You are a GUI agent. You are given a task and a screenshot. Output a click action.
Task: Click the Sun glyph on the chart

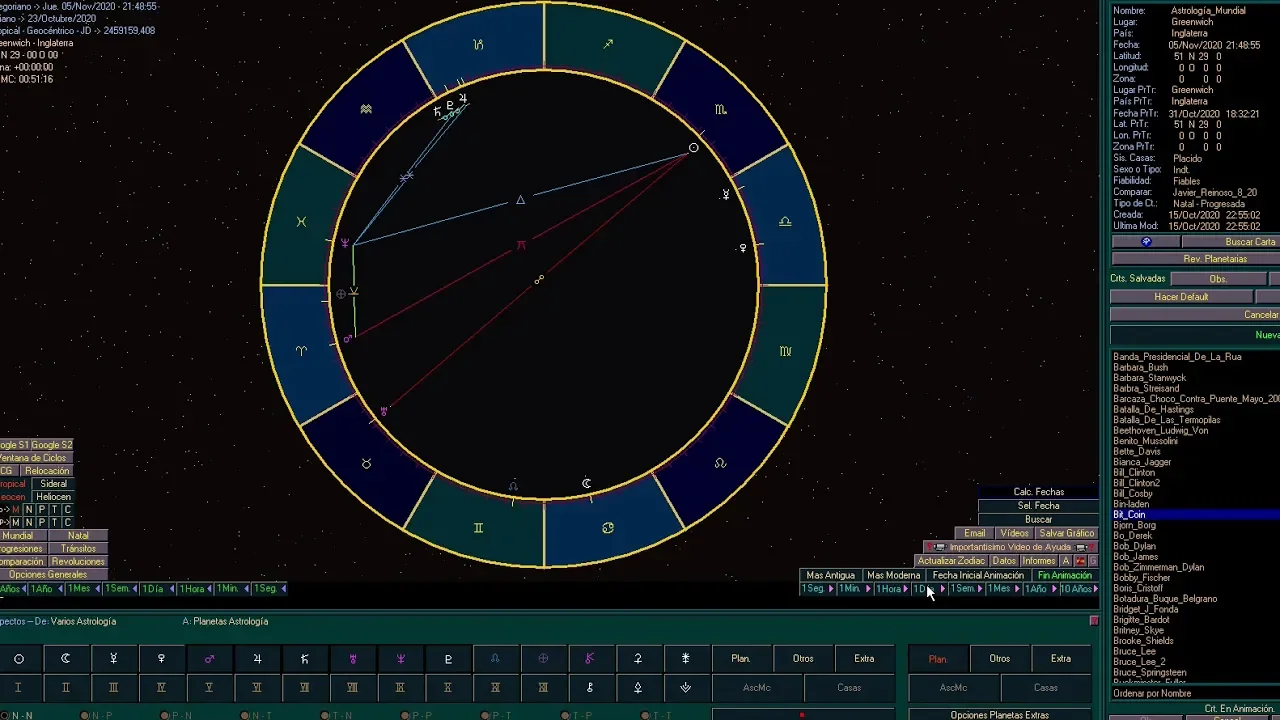693,148
